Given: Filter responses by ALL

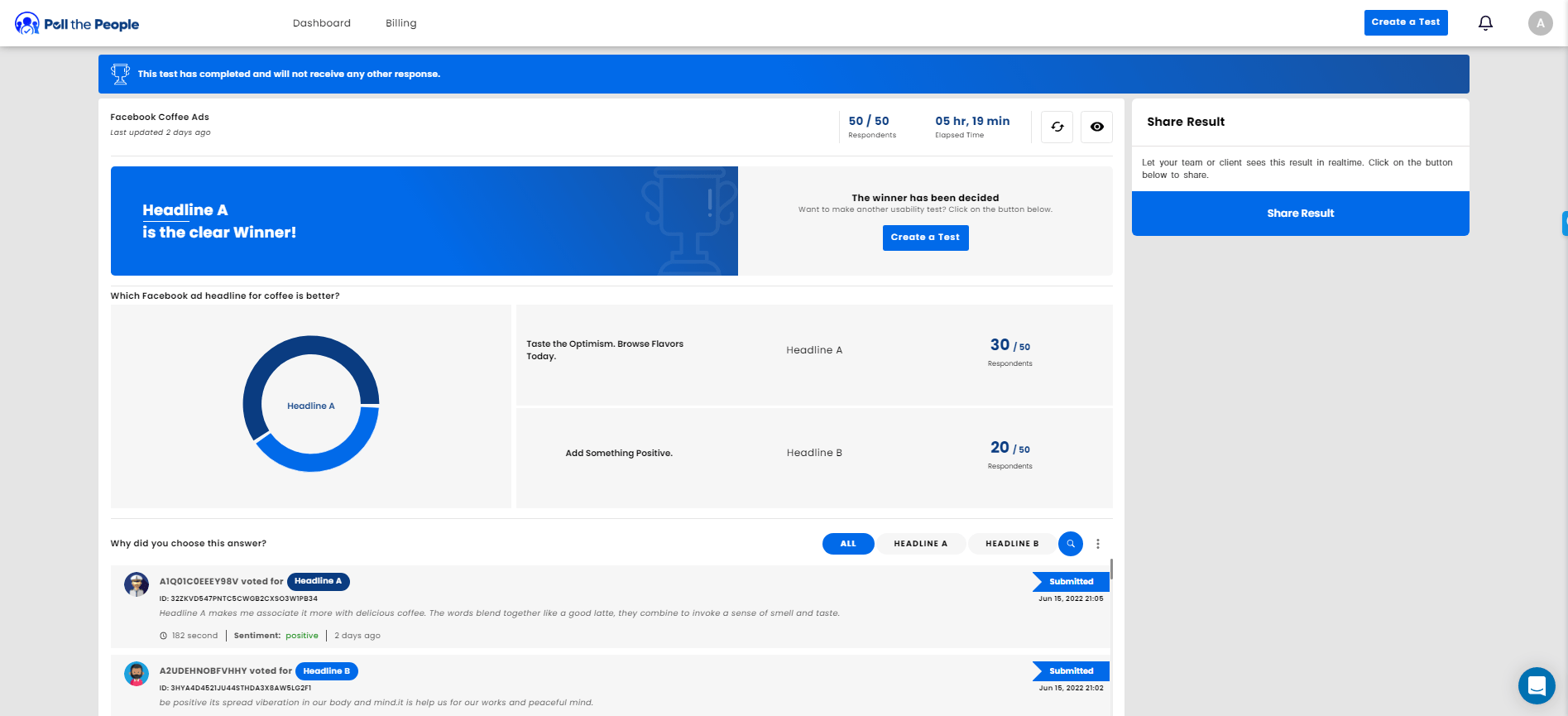Looking at the screenshot, I should click(x=848, y=544).
